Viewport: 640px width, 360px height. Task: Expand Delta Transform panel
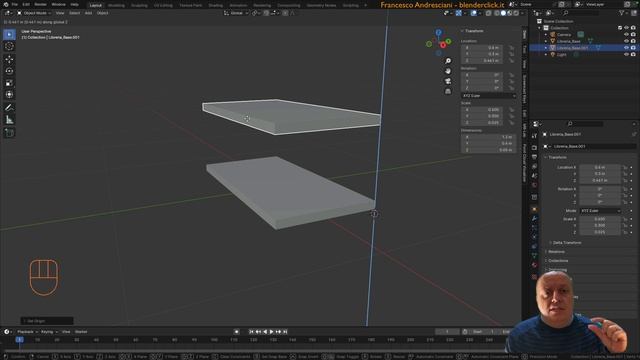tap(567, 242)
